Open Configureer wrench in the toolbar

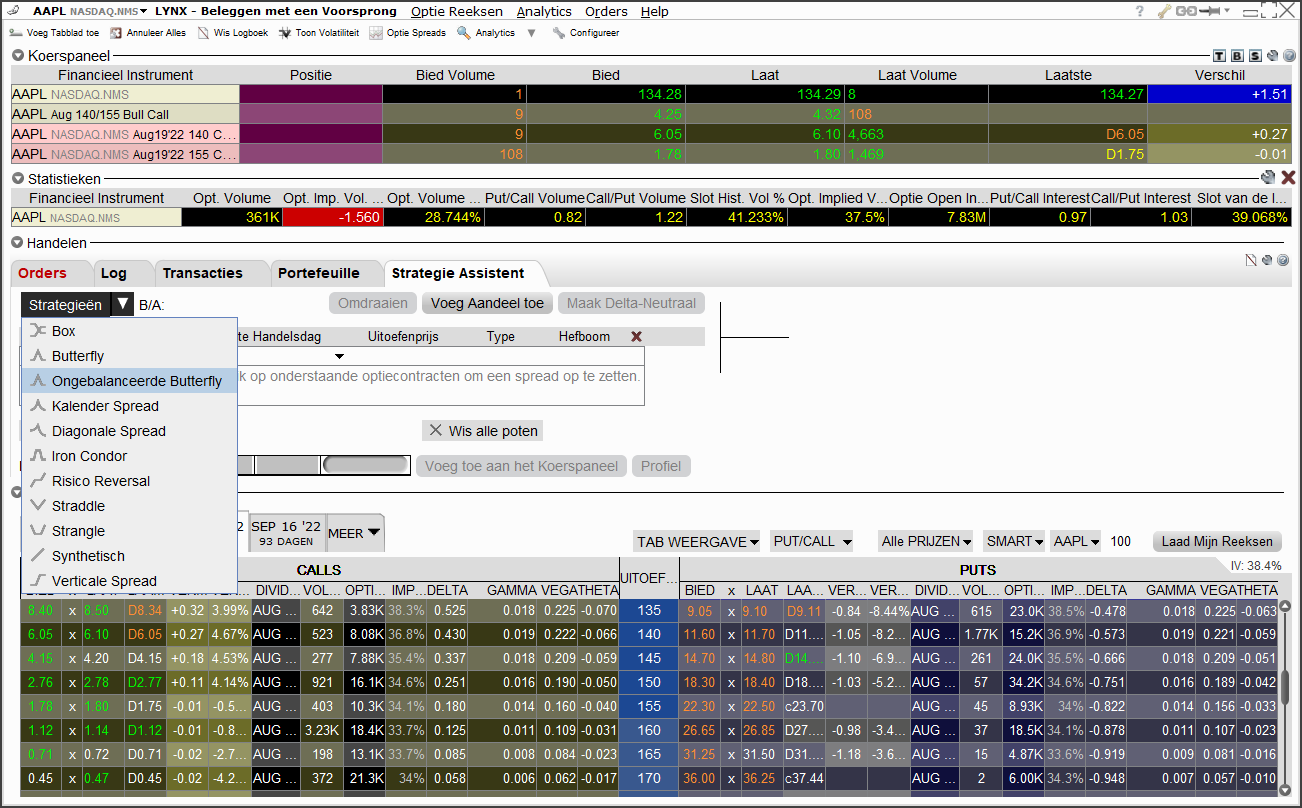(x=558, y=33)
